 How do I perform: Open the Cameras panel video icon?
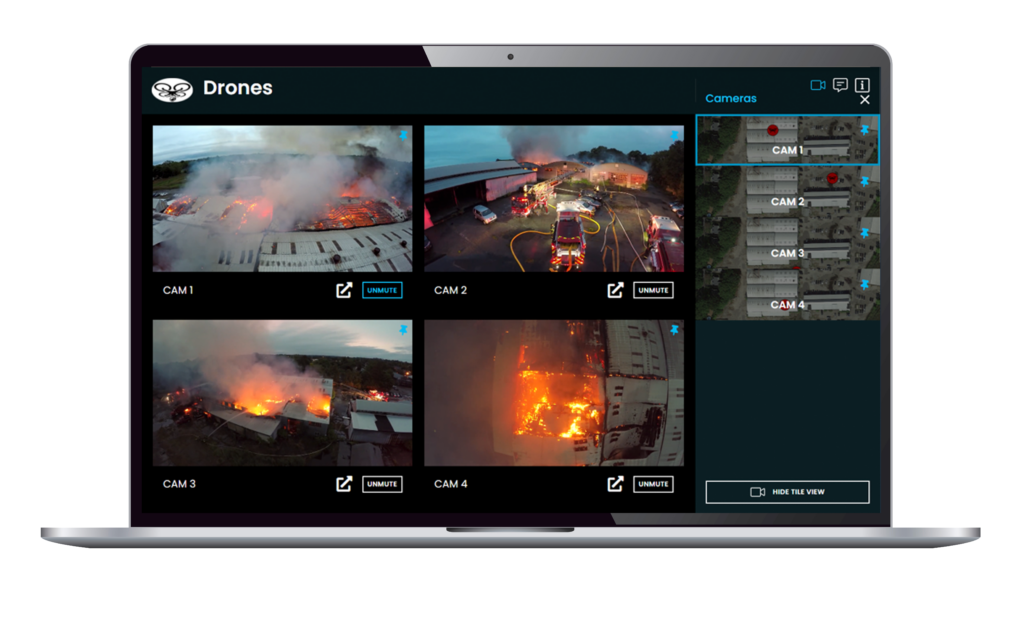pyautogui.click(x=818, y=85)
